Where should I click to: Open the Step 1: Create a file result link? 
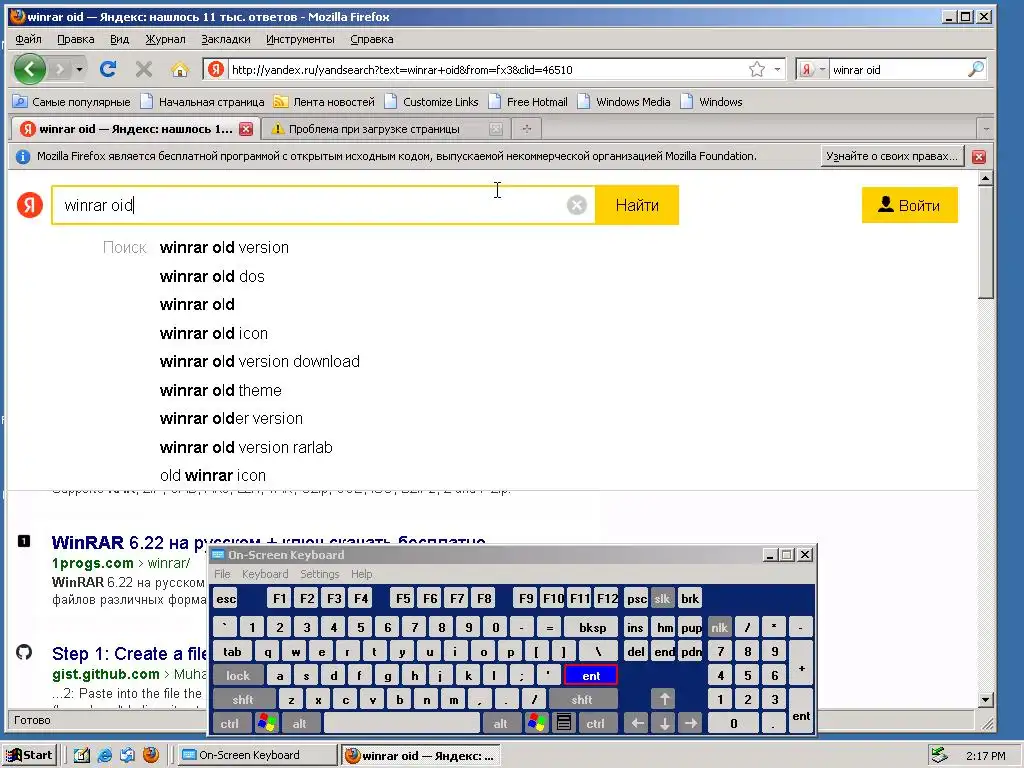[129, 653]
